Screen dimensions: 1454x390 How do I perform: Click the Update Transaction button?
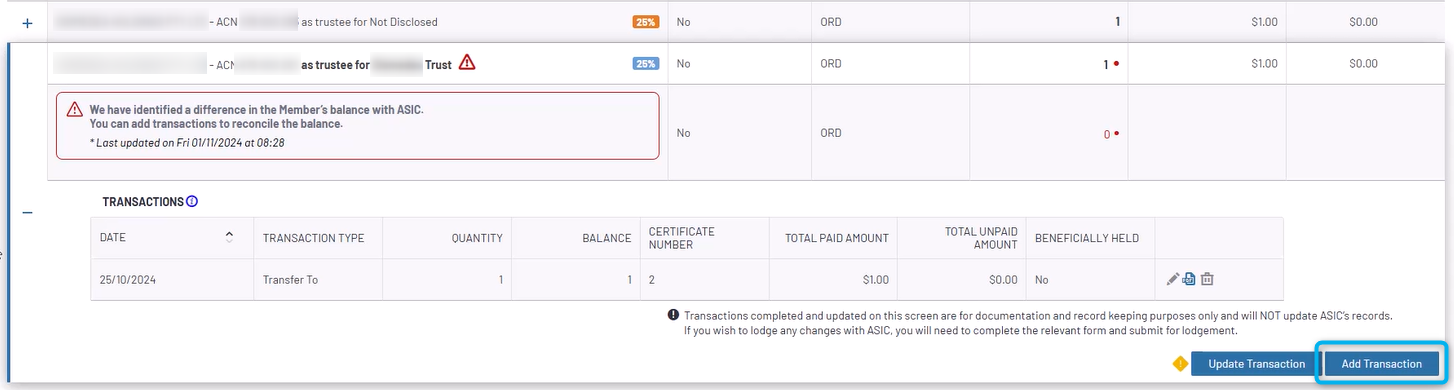click(1256, 363)
